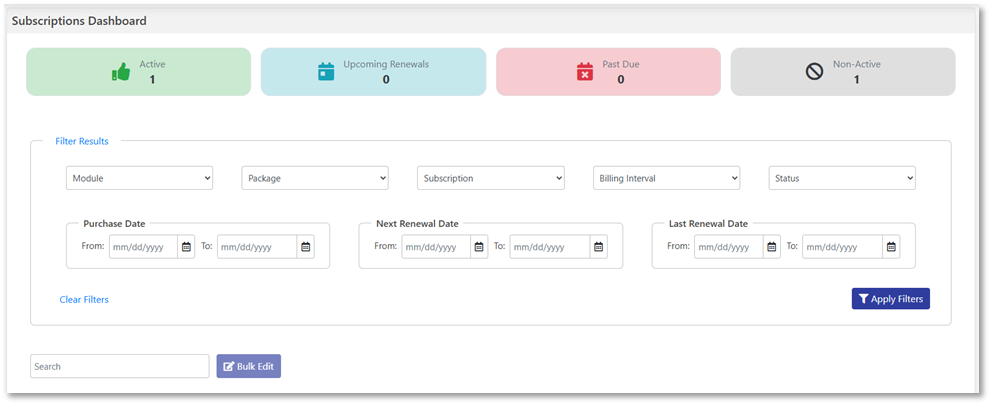The image size is (992, 406).
Task: Open the Subscription dropdown
Action: pos(491,178)
